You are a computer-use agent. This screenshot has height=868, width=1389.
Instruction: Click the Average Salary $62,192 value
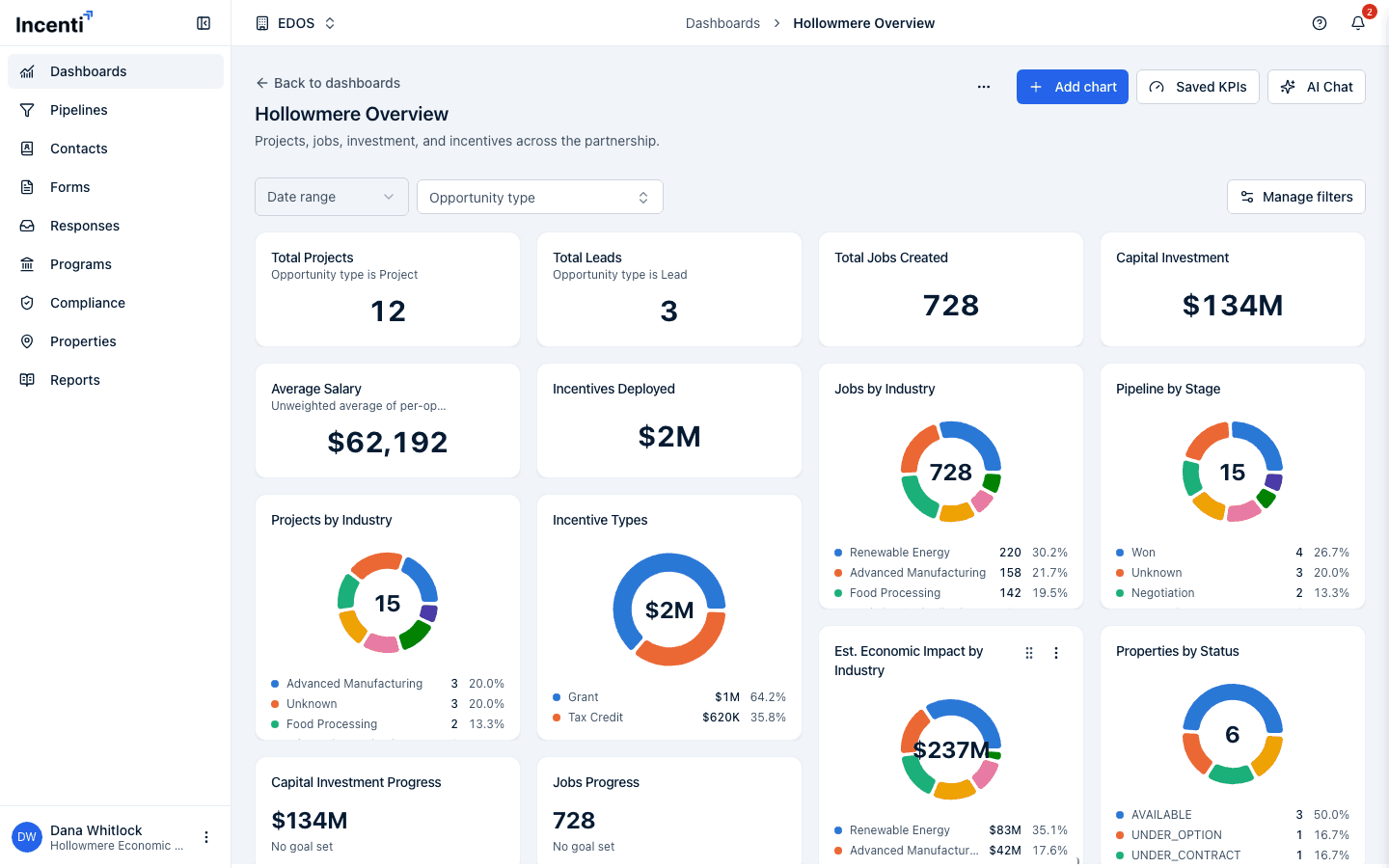pos(388,443)
